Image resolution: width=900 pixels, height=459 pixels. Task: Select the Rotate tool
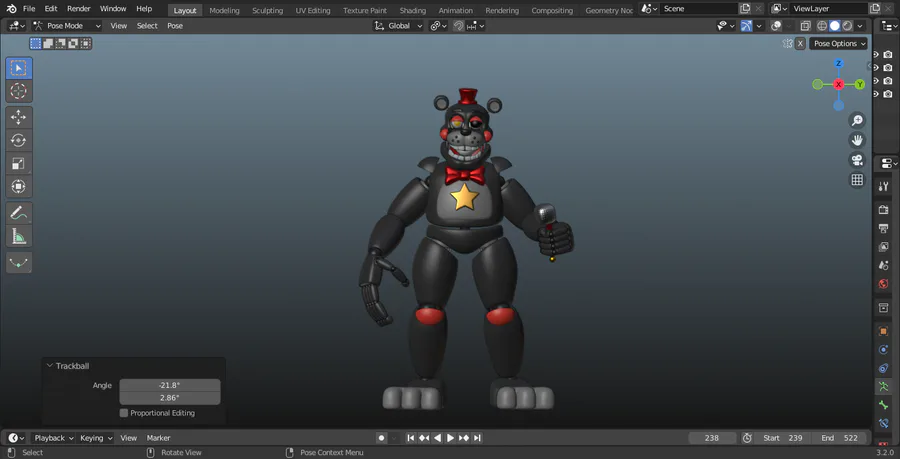(19, 141)
